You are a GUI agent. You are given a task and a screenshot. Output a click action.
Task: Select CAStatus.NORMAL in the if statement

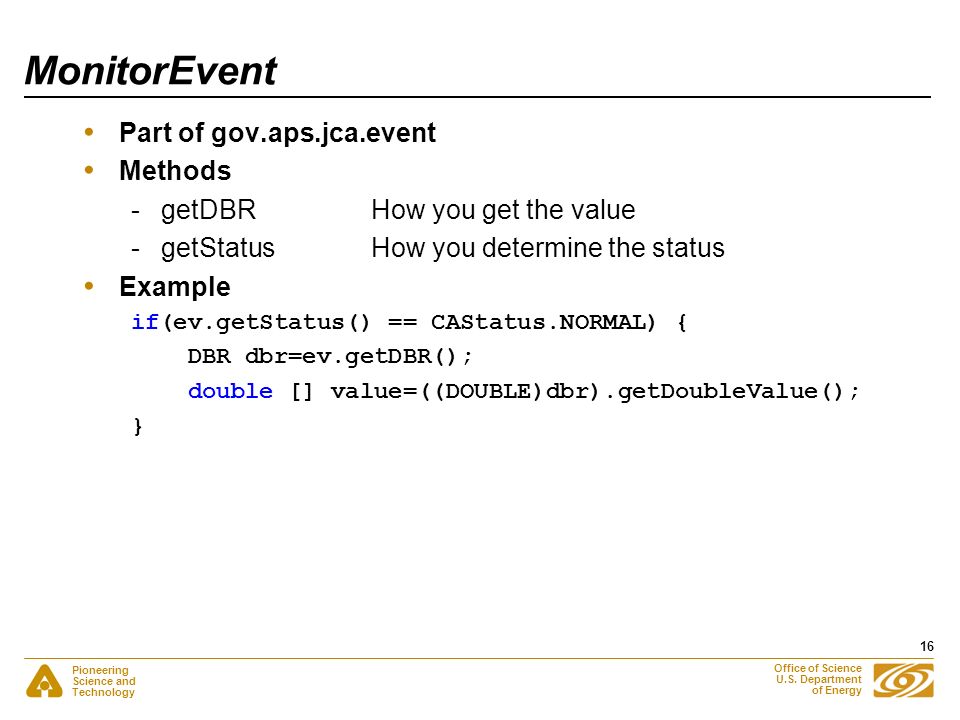pos(539,321)
